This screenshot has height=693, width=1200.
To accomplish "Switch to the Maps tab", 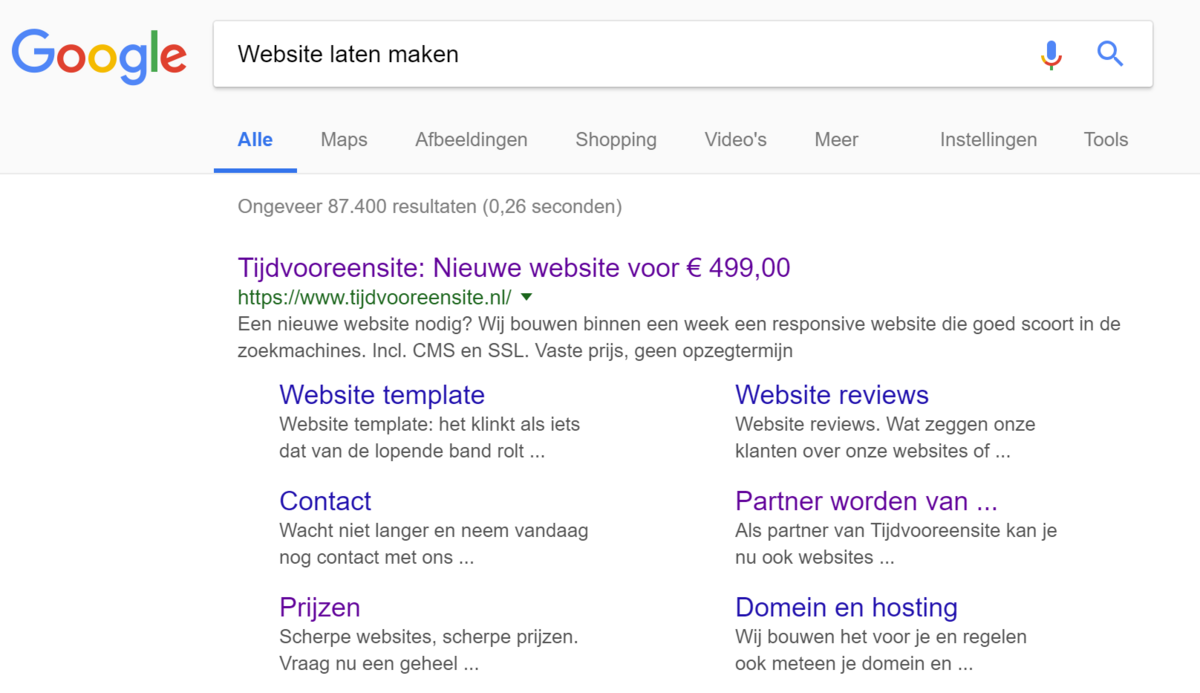I will pos(344,140).
